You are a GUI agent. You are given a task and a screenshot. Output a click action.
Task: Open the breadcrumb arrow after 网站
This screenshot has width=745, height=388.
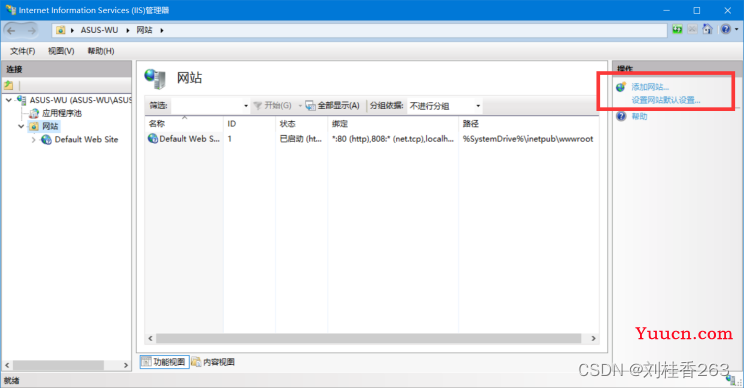pyautogui.click(x=162, y=30)
